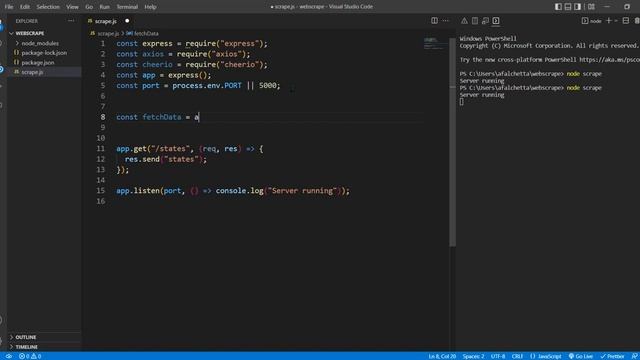
Task: Select scrape.js in the file explorer
Action: (x=32, y=72)
